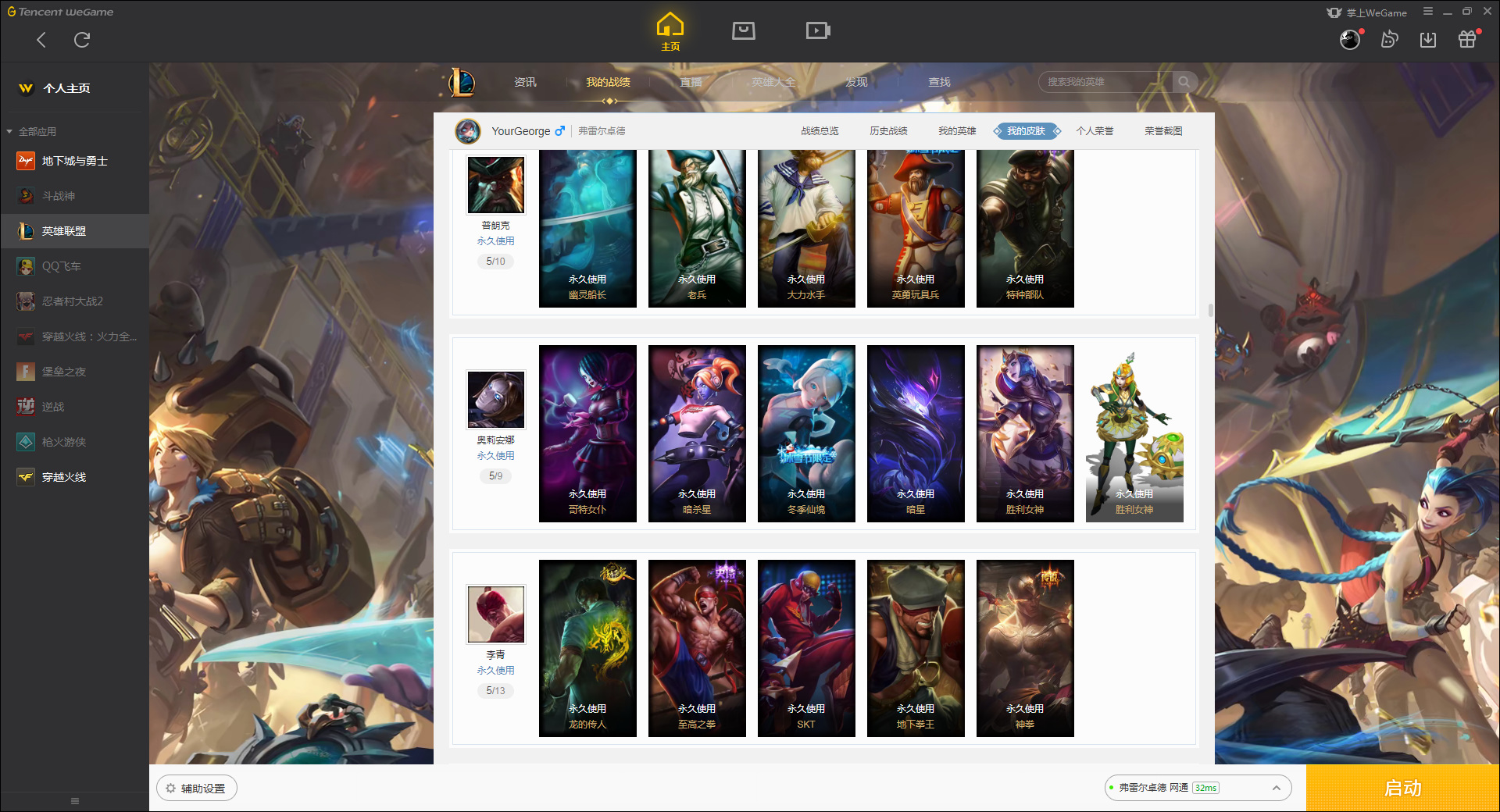Open the gift box icon
This screenshot has height=812, width=1500.
(x=1467, y=39)
